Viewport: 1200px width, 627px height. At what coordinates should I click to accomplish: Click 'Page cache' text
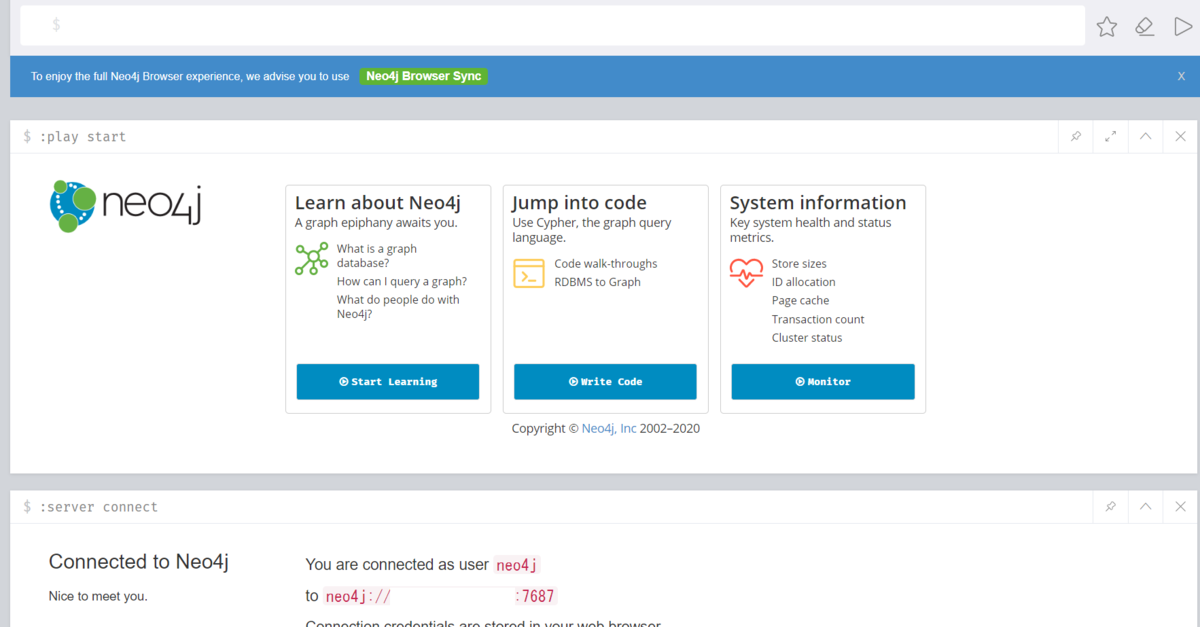tap(800, 300)
